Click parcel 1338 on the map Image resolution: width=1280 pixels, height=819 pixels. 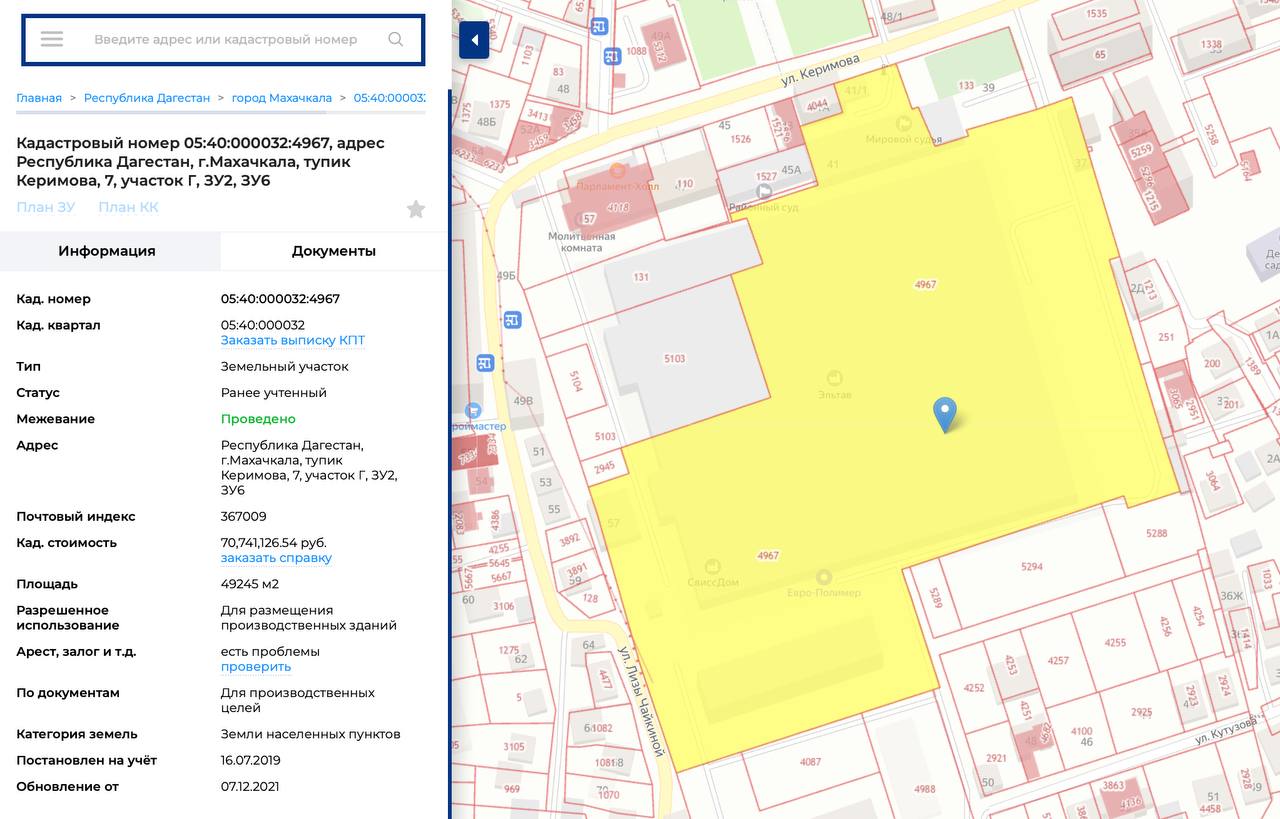[1211, 44]
